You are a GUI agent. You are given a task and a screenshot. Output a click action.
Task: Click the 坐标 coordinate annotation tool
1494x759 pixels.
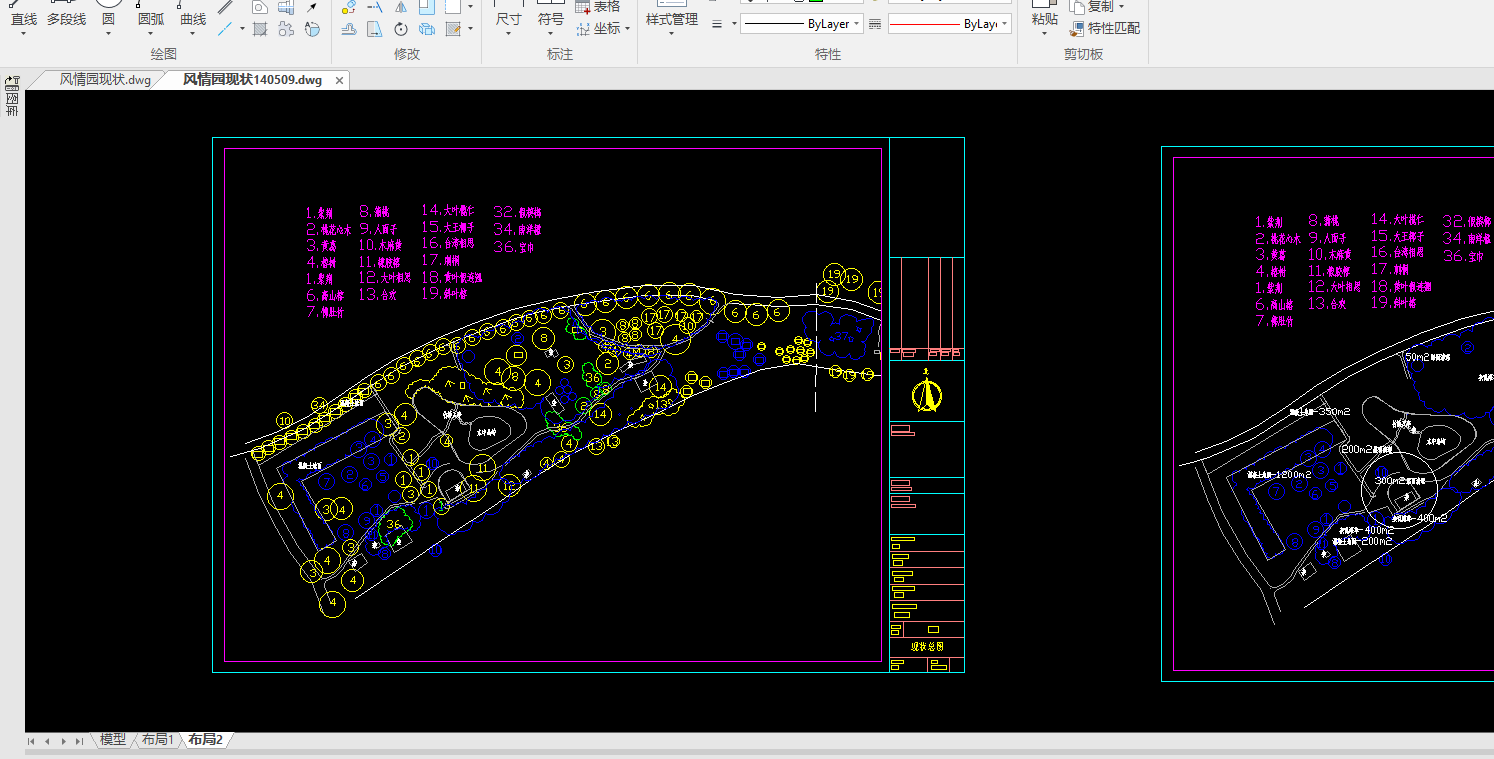(x=598, y=29)
